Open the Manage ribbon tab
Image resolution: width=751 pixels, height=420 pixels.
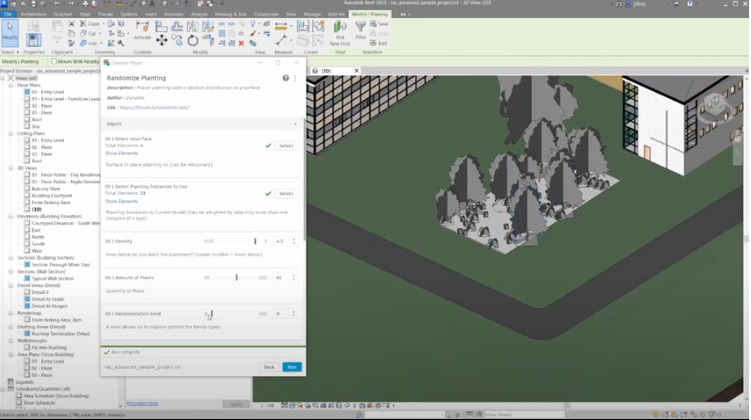point(312,14)
